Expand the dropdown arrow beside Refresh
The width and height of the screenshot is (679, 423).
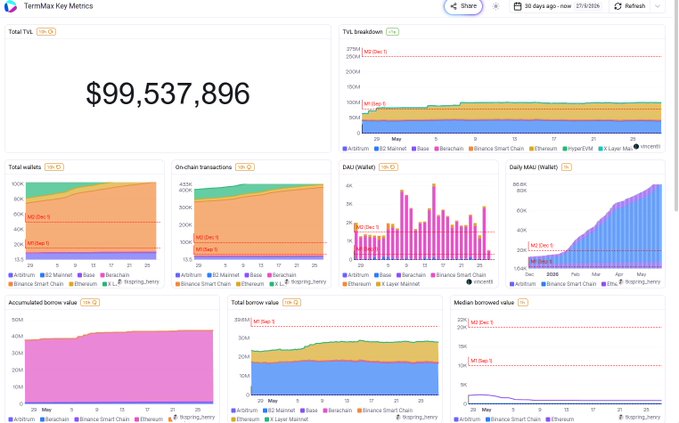tap(657, 6)
